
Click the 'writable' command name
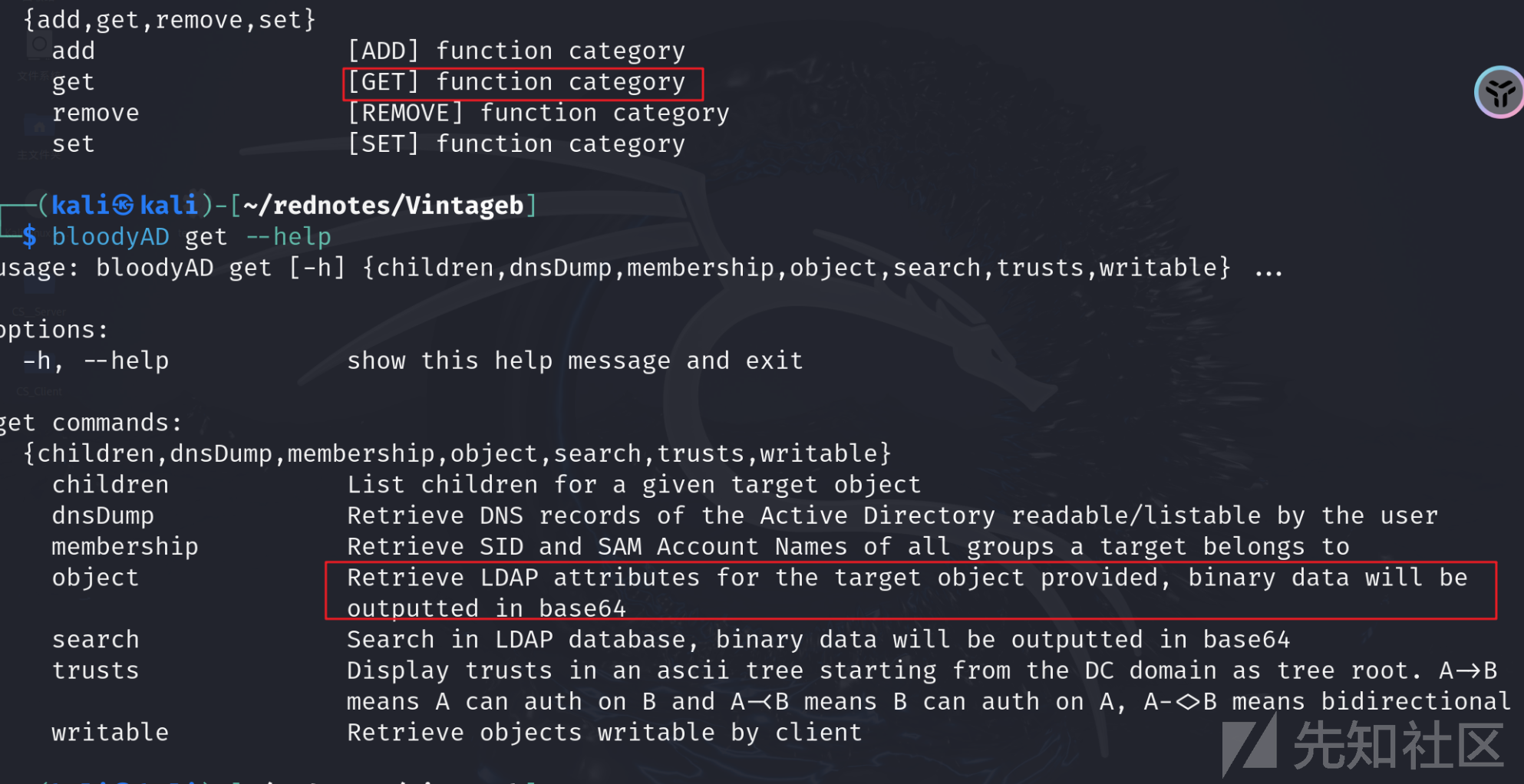[111, 733]
